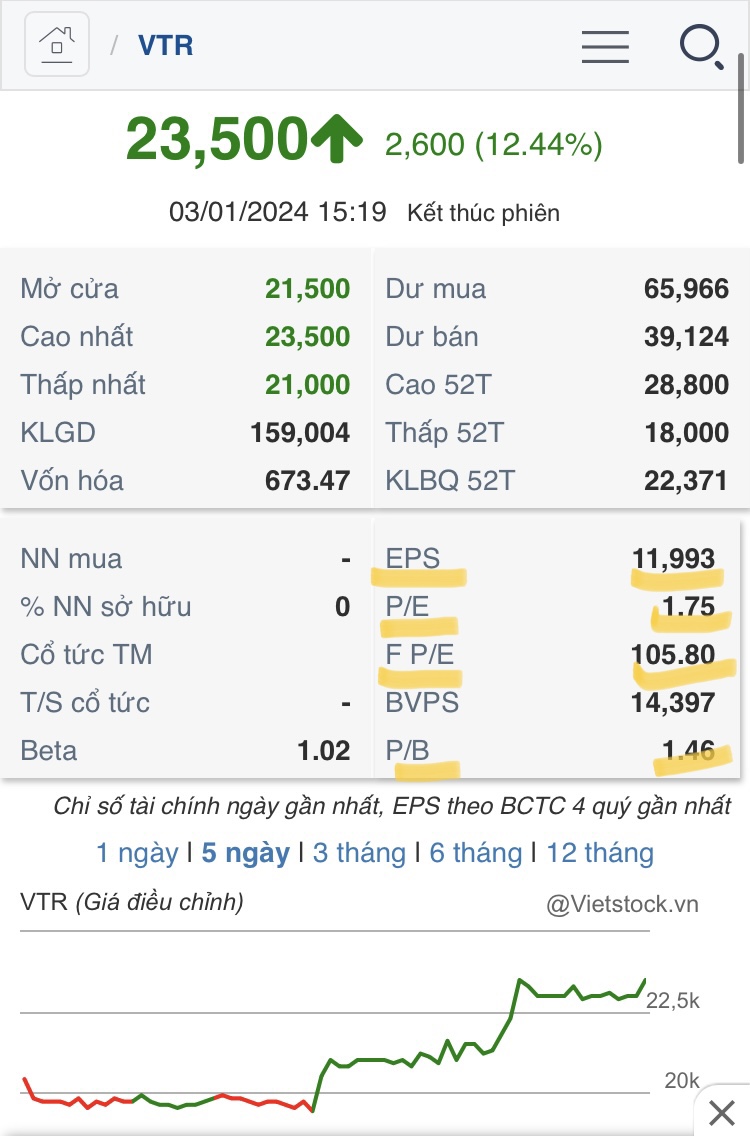This screenshot has height=1136, width=750.
Task: Click the @Vietstock.vn chart watermark
Action: (x=622, y=904)
